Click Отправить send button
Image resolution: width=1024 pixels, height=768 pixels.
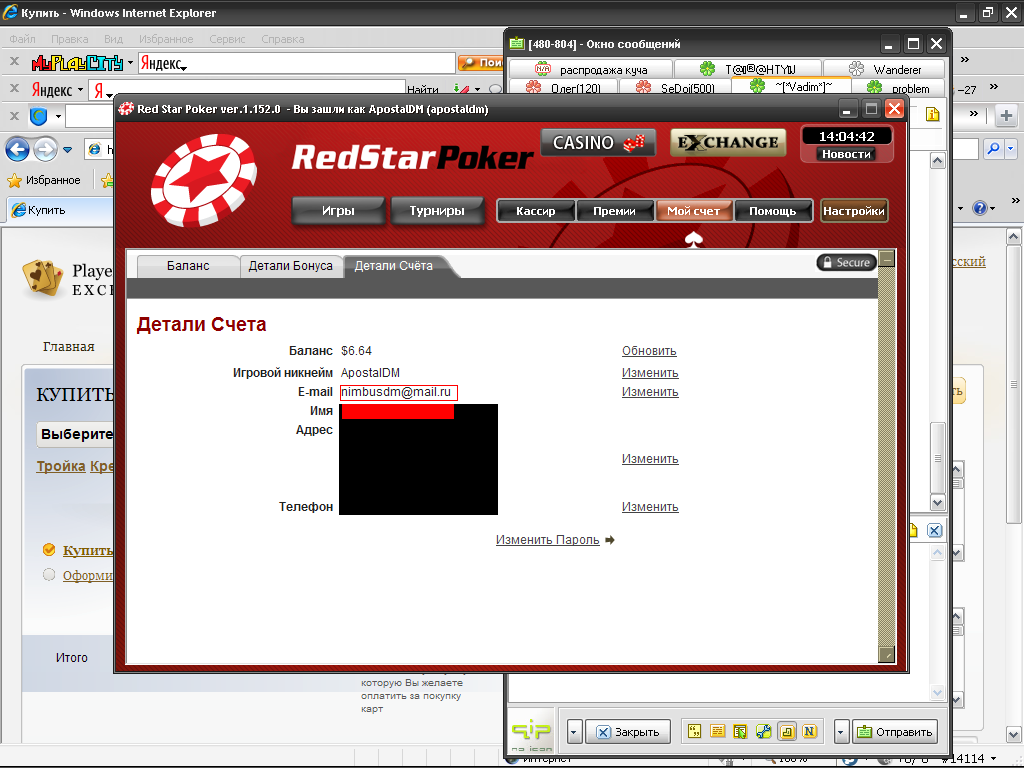895,732
